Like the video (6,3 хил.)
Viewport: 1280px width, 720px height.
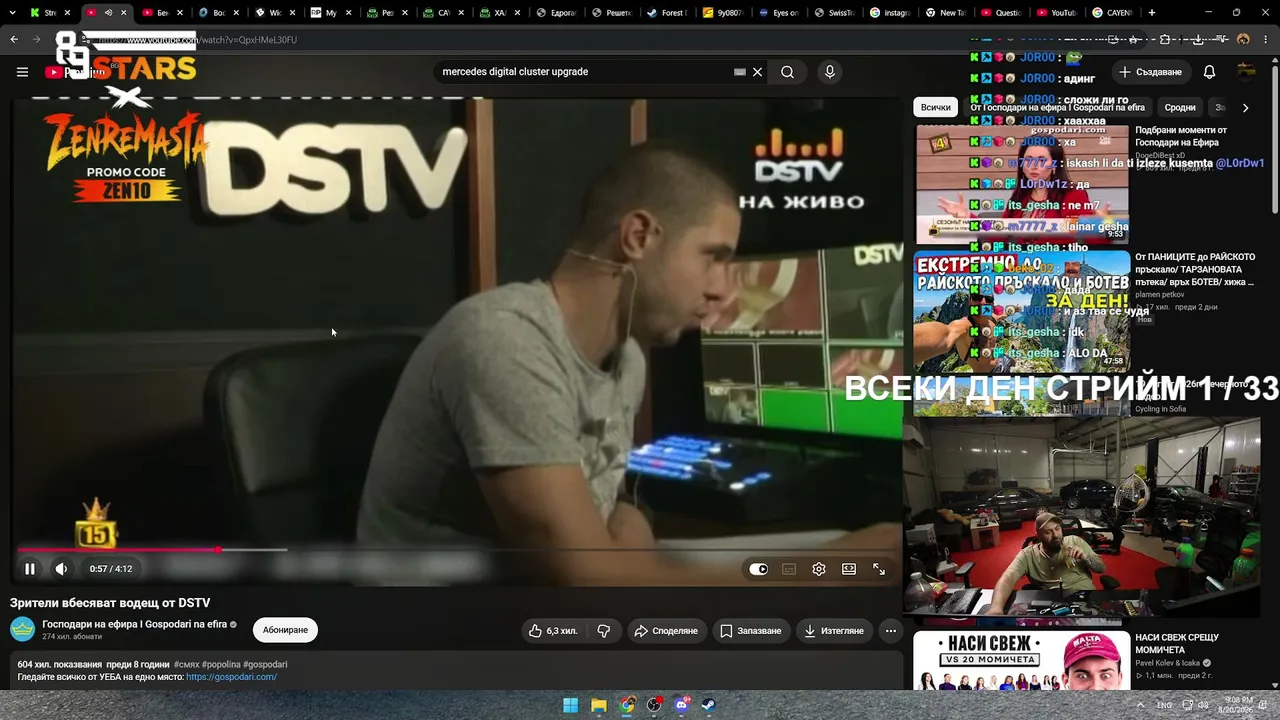point(553,631)
